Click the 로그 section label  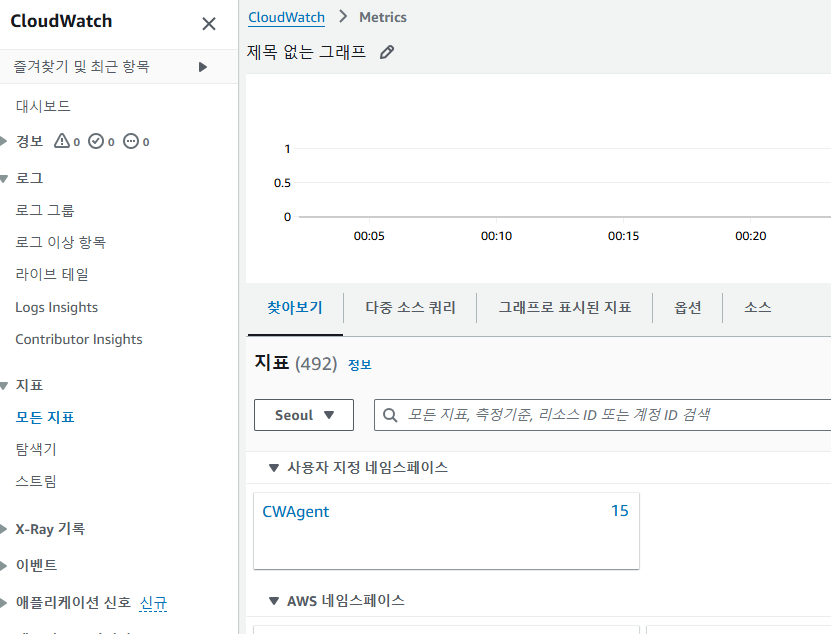29,178
